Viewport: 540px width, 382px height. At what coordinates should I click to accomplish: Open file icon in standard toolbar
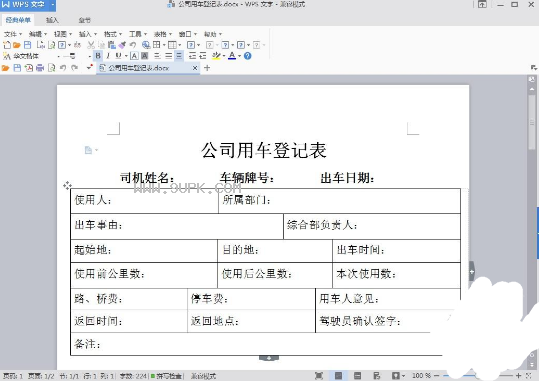click(x=17, y=45)
